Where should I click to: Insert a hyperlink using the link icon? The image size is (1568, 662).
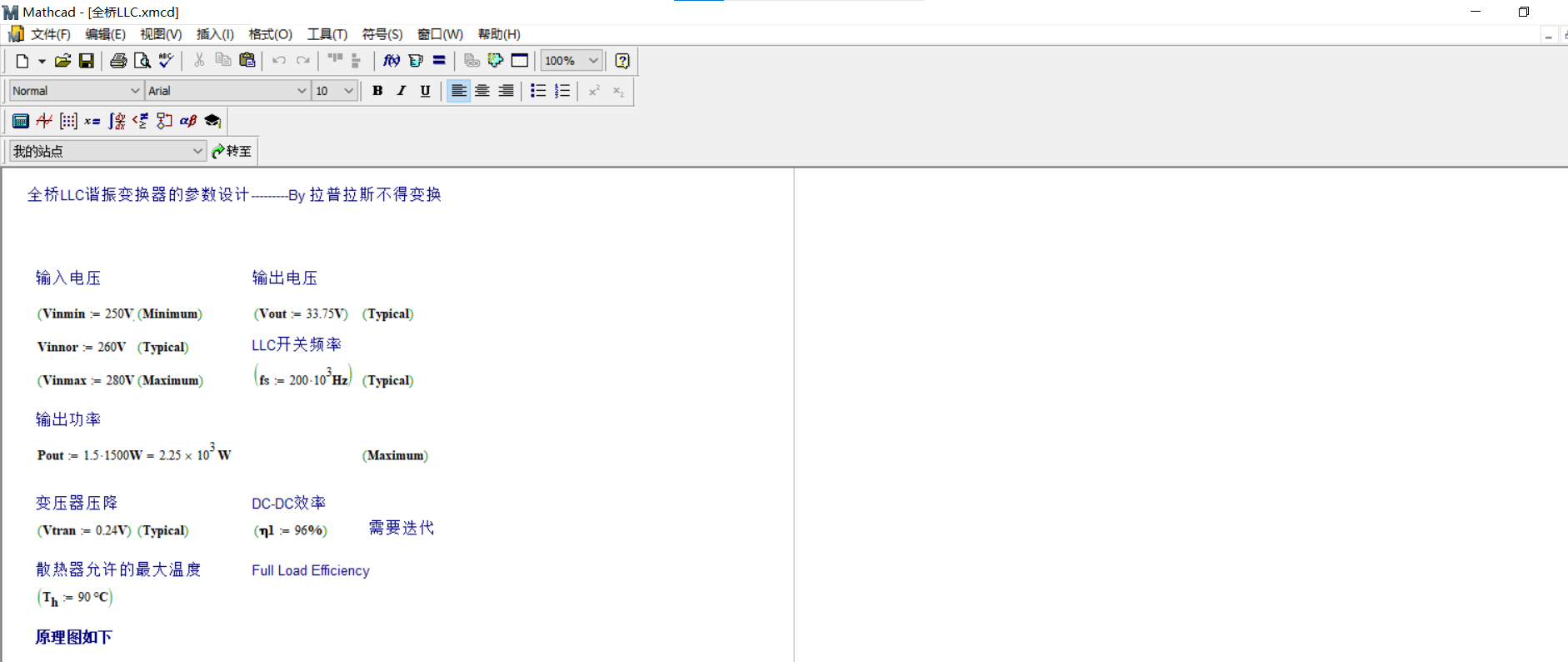472,61
